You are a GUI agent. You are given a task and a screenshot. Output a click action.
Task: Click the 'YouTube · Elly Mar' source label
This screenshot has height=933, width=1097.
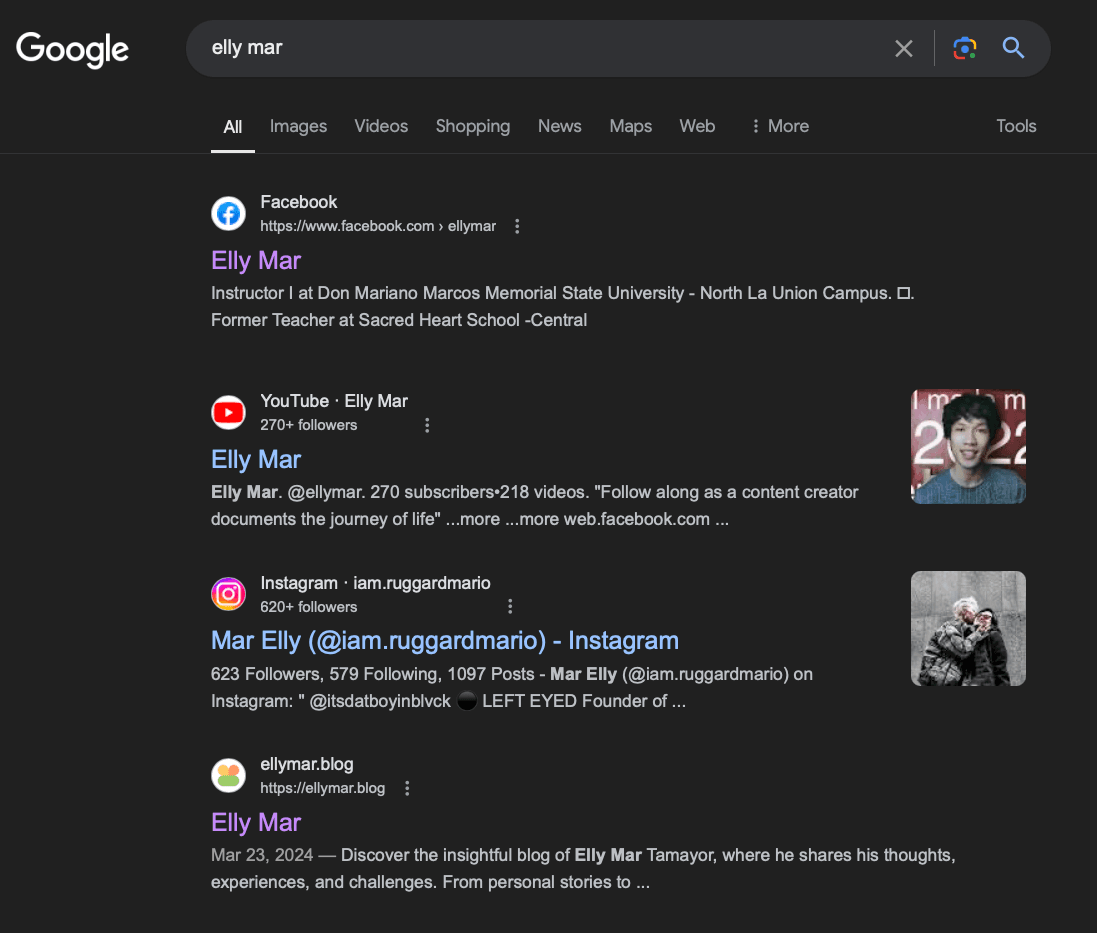coord(334,401)
